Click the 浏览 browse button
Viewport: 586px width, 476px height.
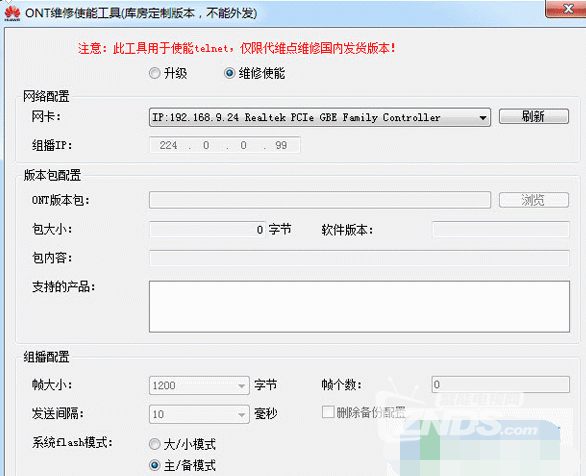point(534,200)
